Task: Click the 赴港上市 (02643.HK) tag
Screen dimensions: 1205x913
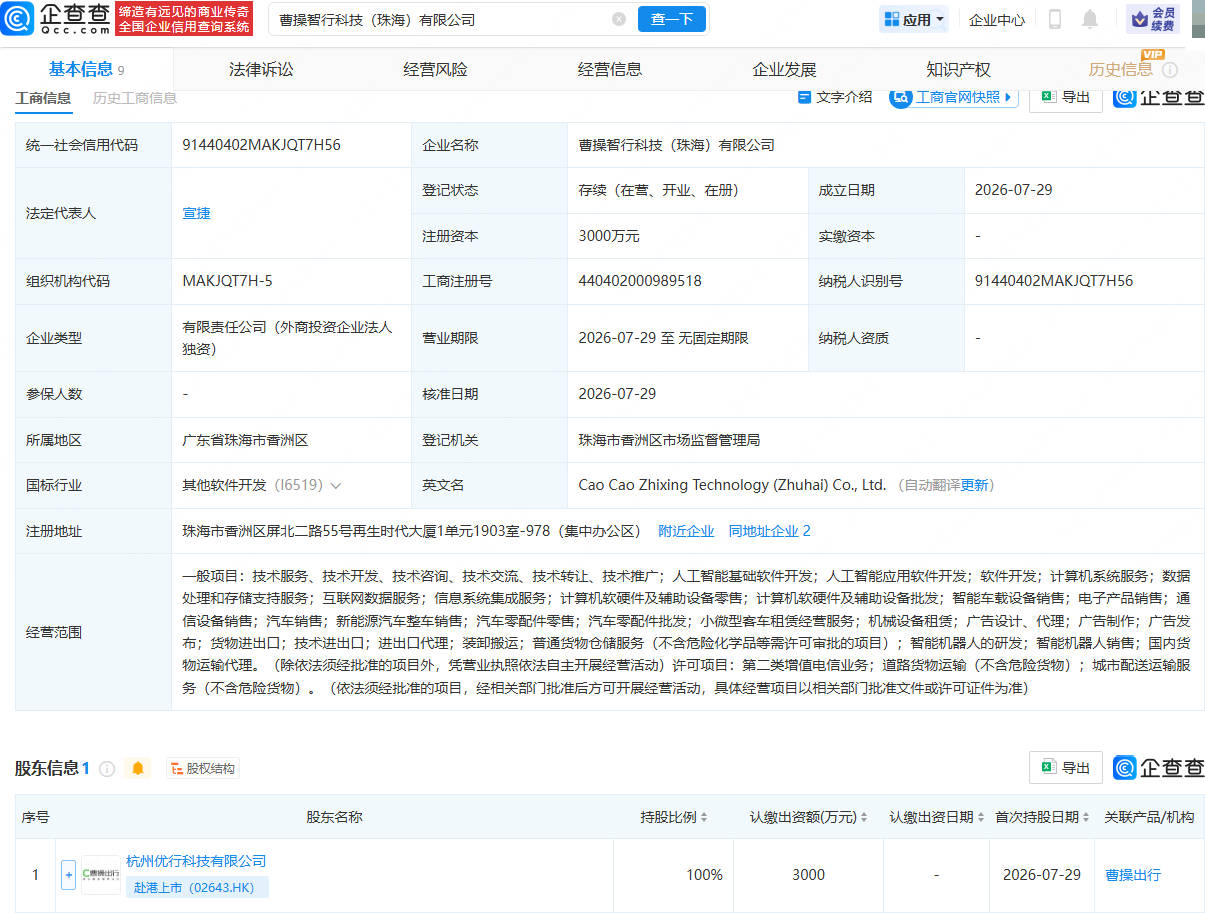Action: click(x=198, y=887)
